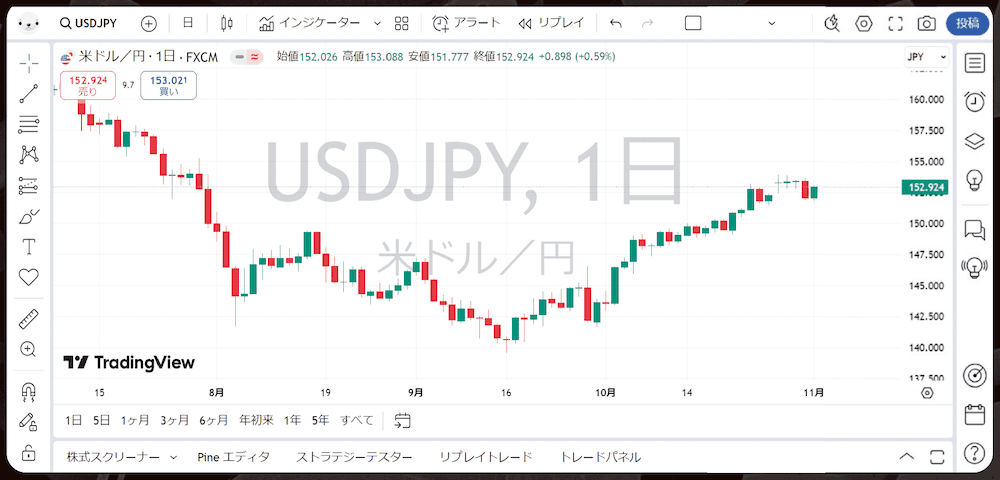Open the JPY currency dropdown
The image size is (1000, 480).
[x=926, y=57]
